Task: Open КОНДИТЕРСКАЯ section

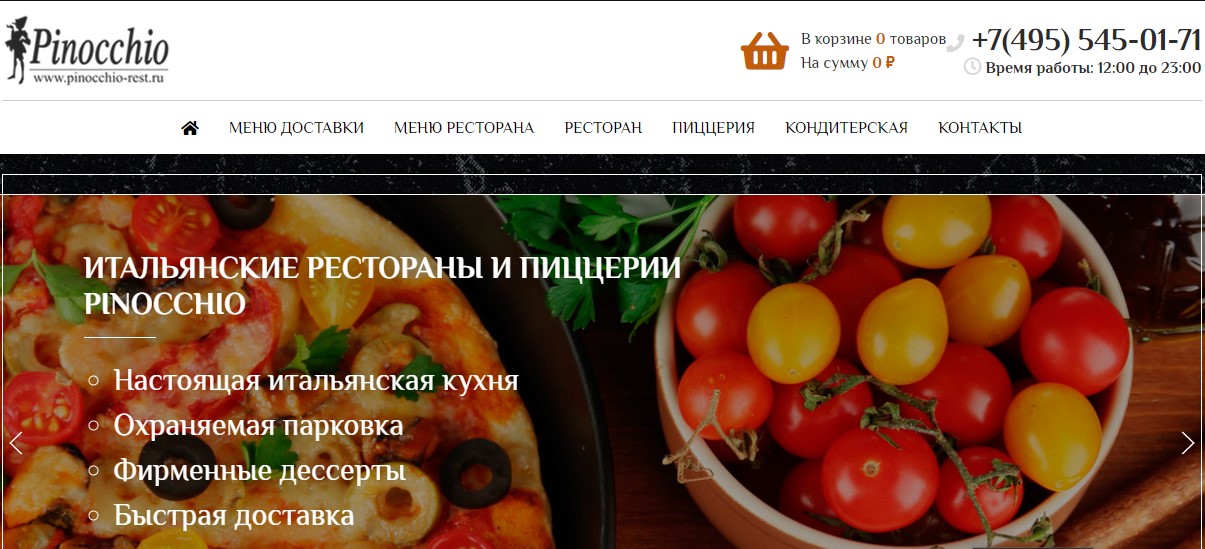Action: (x=846, y=128)
